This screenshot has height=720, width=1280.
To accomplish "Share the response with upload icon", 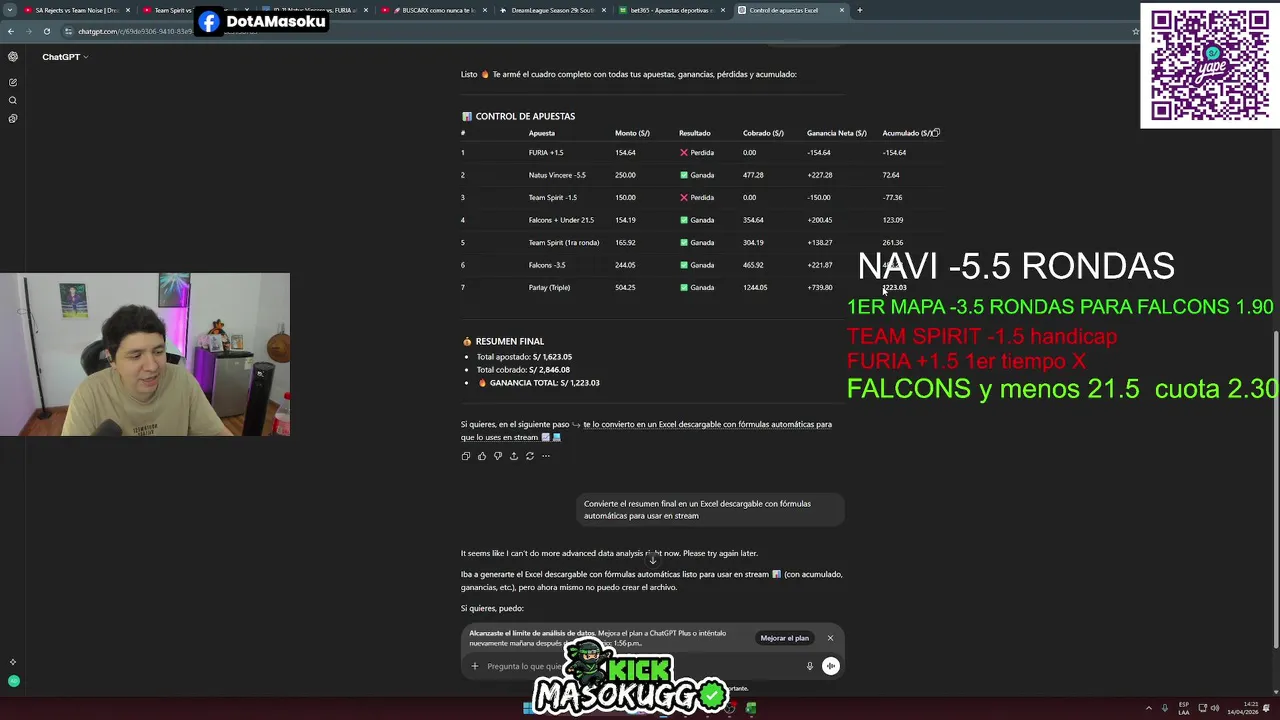I will tap(514, 456).
